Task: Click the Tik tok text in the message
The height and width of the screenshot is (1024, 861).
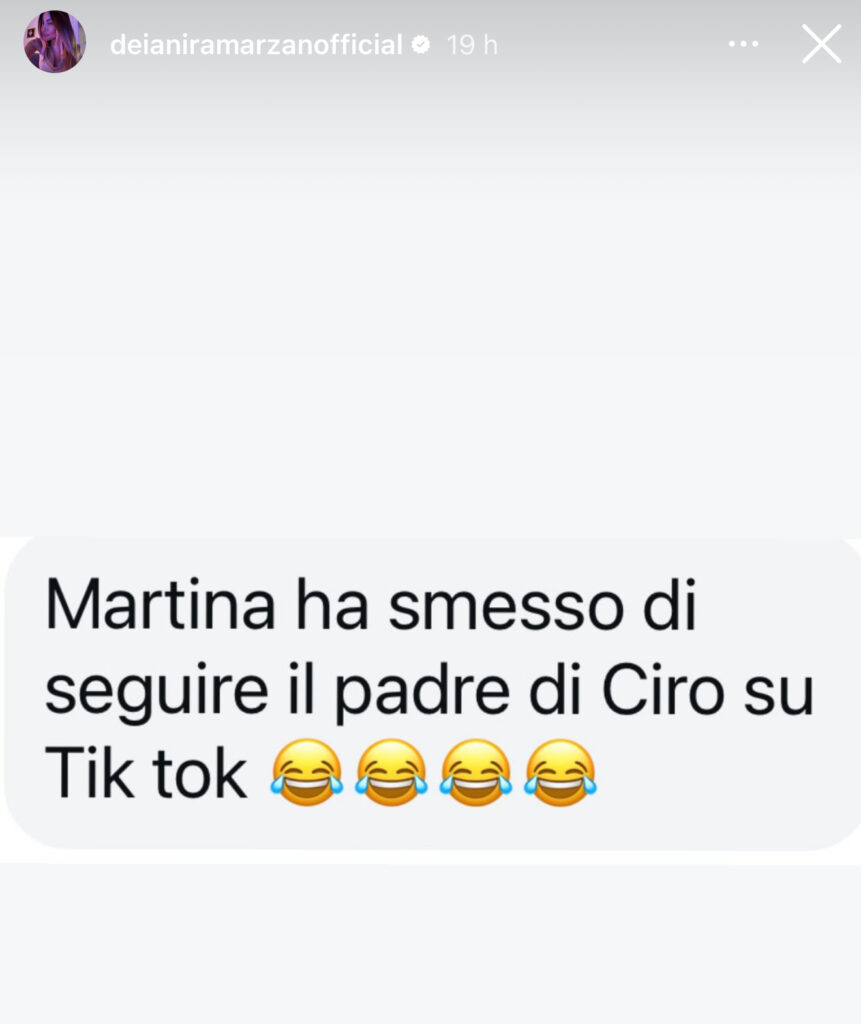Action: click(146, 773)
